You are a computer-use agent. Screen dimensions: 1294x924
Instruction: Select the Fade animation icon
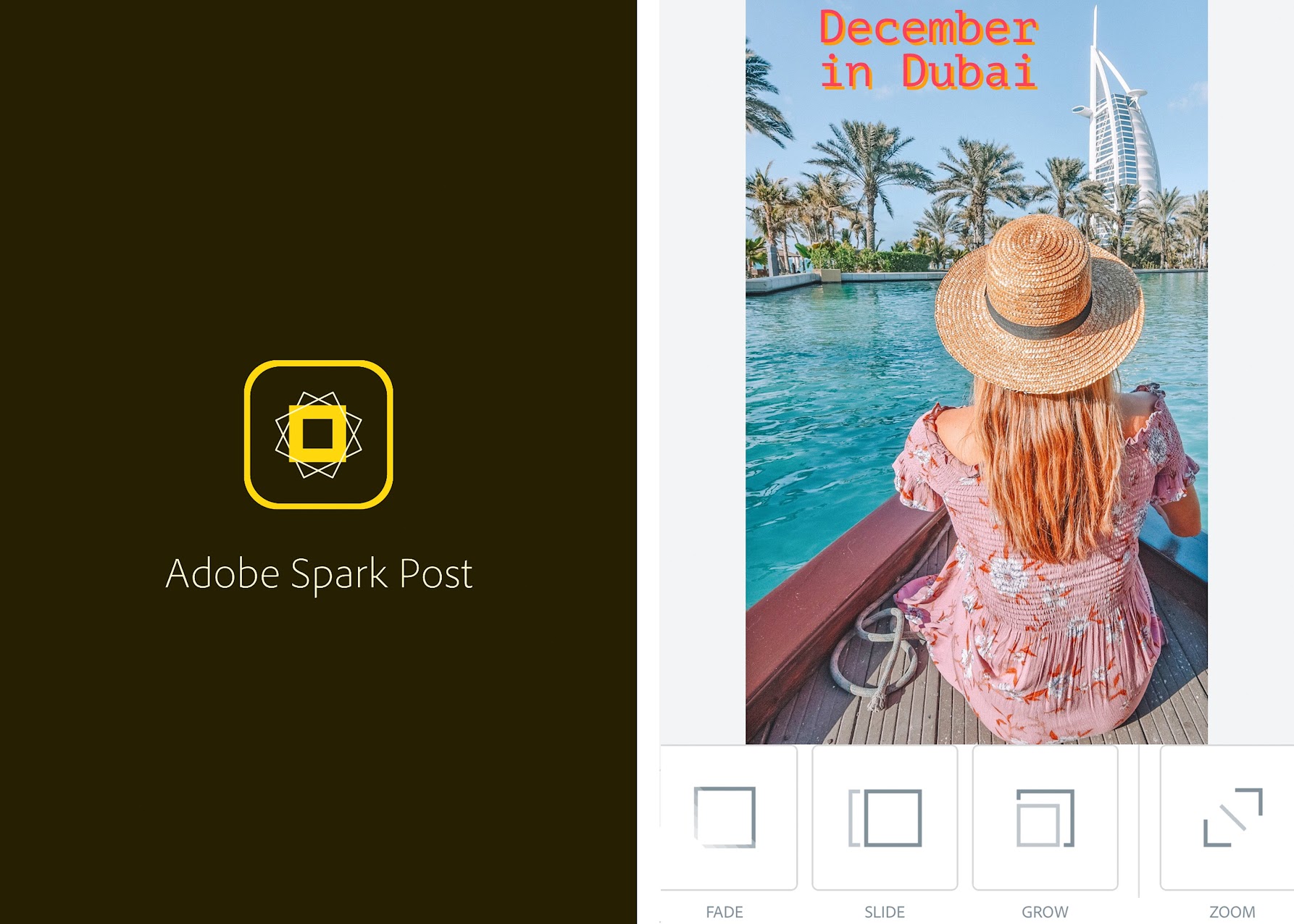click(725, 817)
